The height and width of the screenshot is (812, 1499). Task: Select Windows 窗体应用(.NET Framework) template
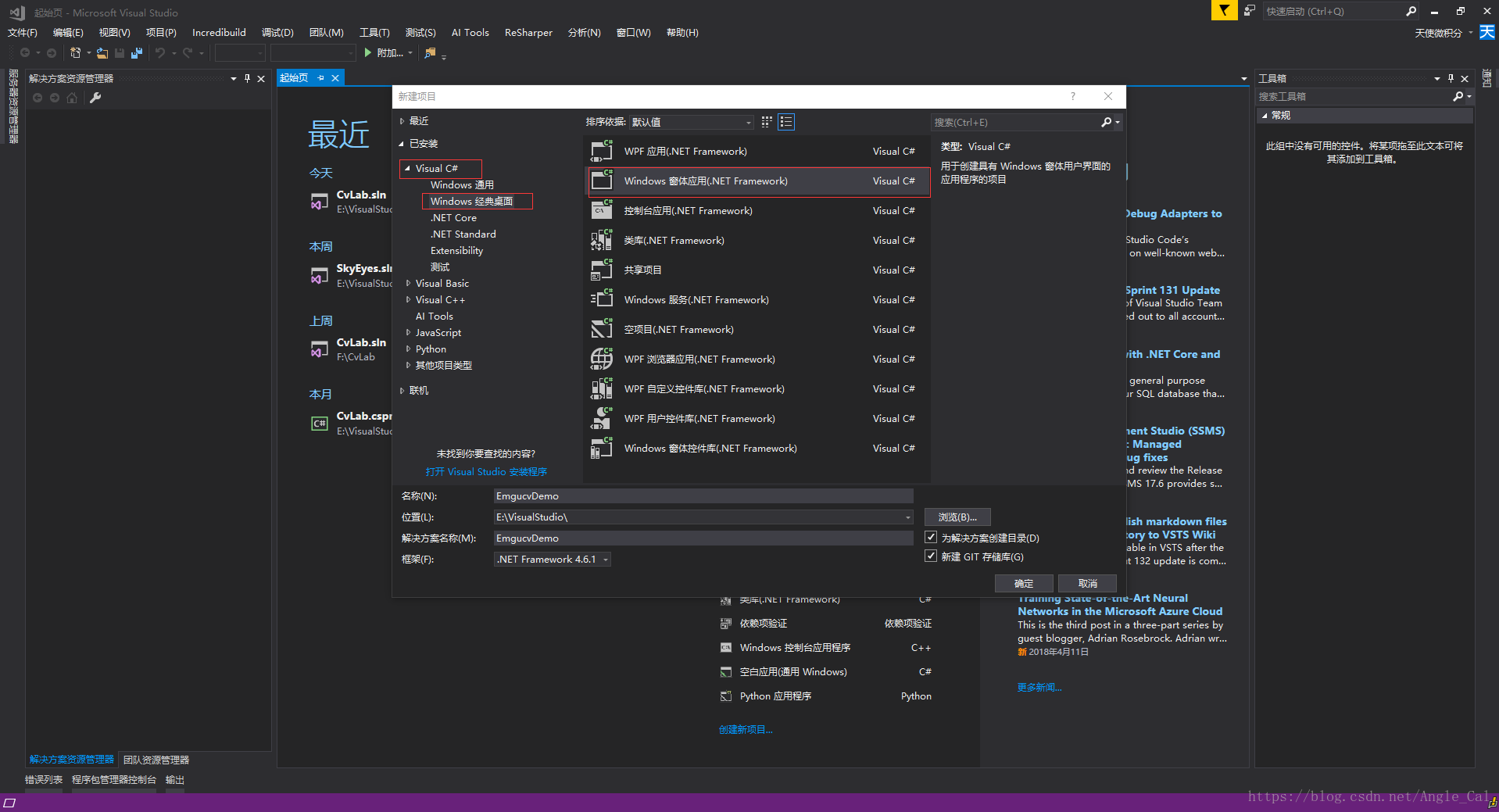pyautogui.click(x=757, y=181)
